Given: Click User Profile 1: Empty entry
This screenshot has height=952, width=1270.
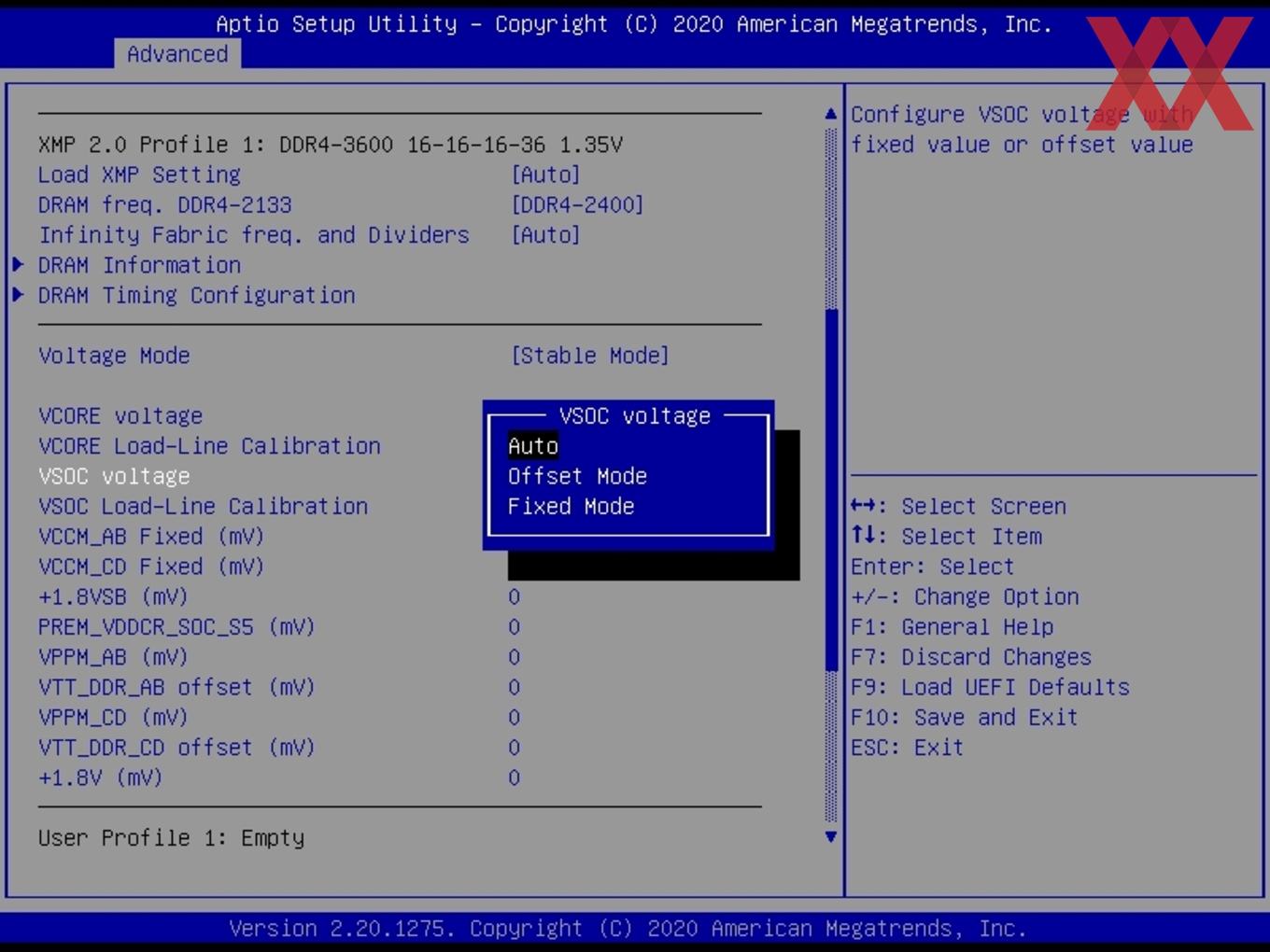Looking at the screenshot, I should pyautogui.click(x=171, y=838).
